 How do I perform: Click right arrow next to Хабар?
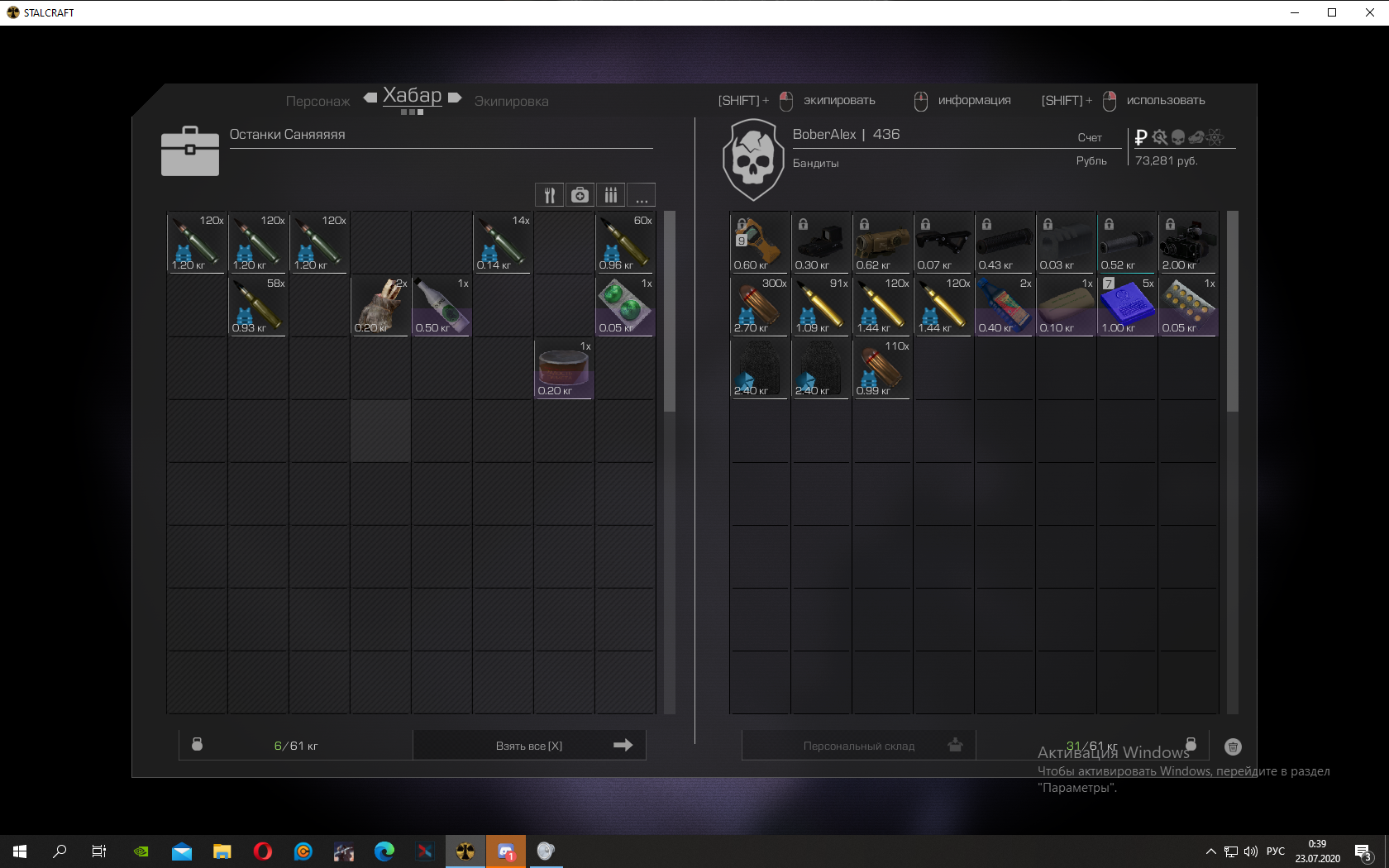pyautogui.click(x=455, y=98)
